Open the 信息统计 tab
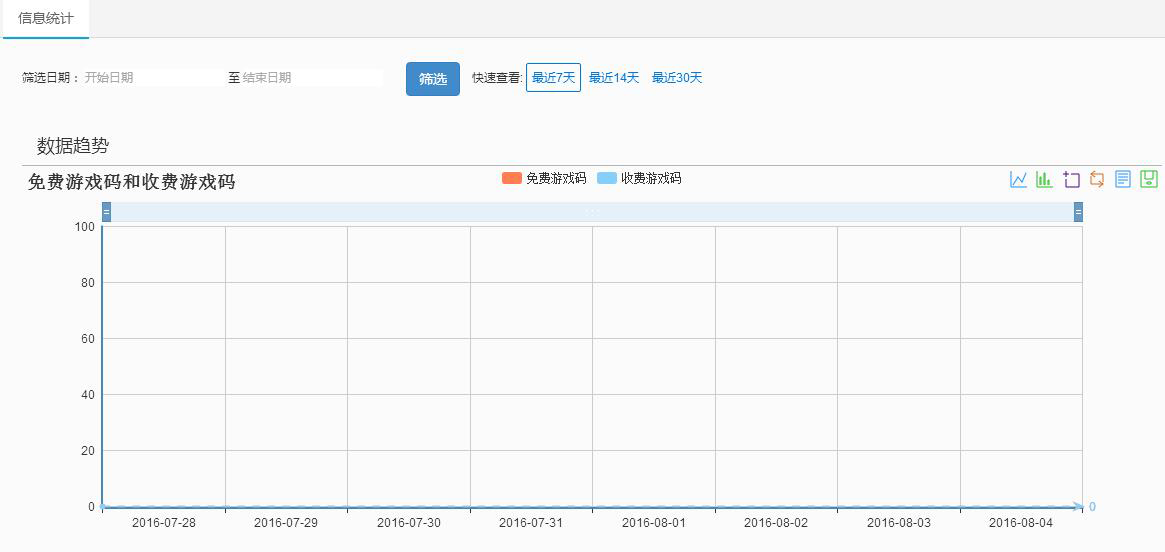Image resolution: width=1165 pixels, height=552 pixels. [46, 19]
